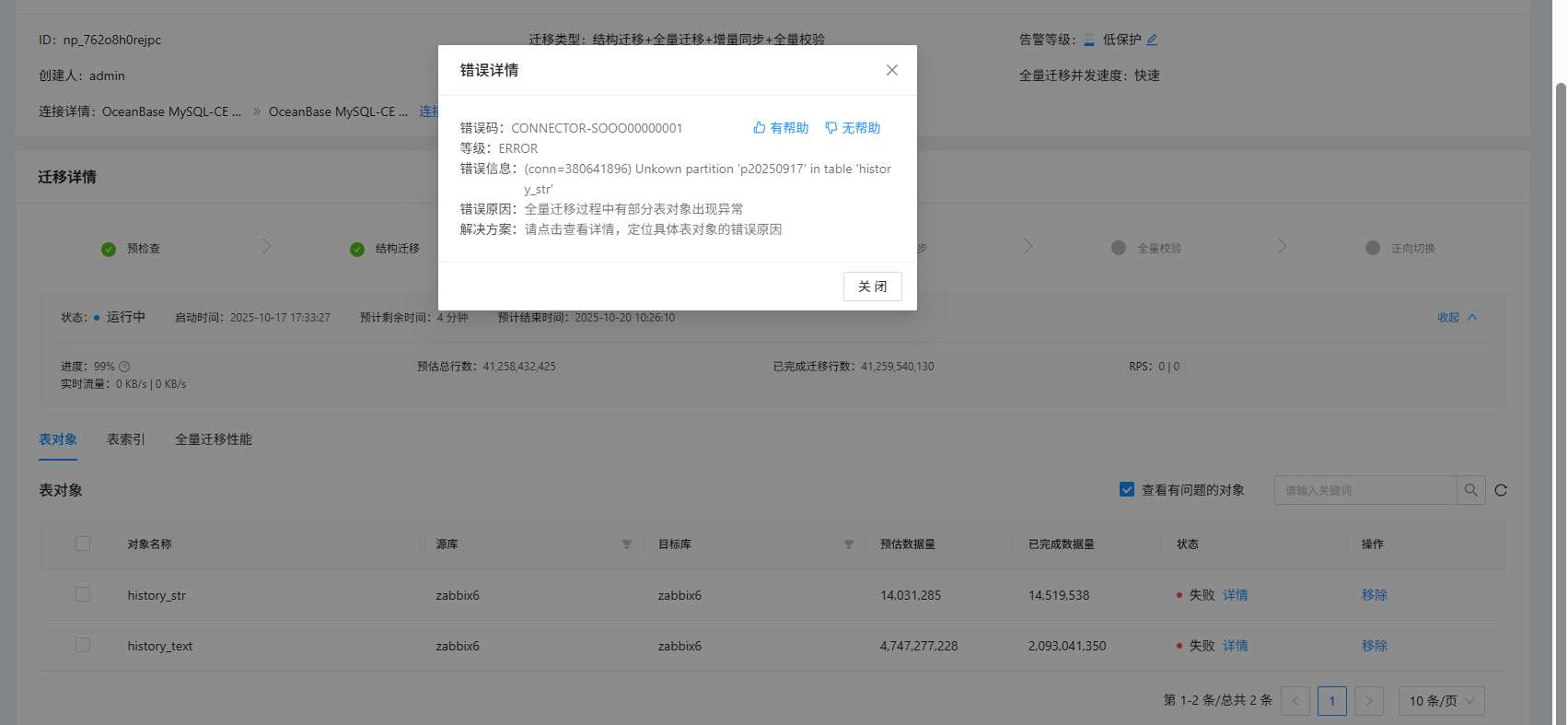
Task: Click the thumbs-down not helpful icon
Action: [x=831, y=128]
